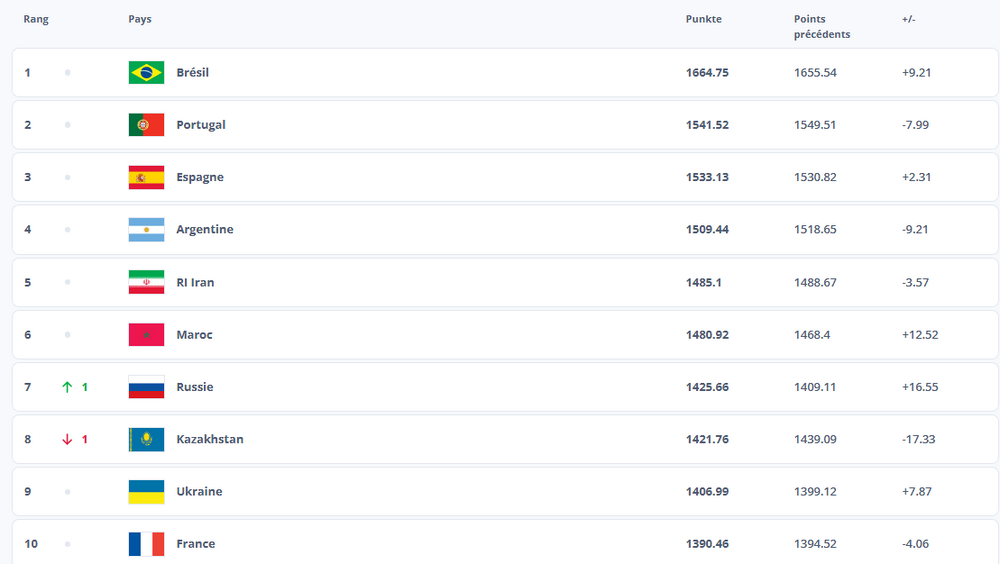The height and width of the screenshot is (564, 1000).
Task: Click the red down arrow for Kazakhstan
Action: 67,439
